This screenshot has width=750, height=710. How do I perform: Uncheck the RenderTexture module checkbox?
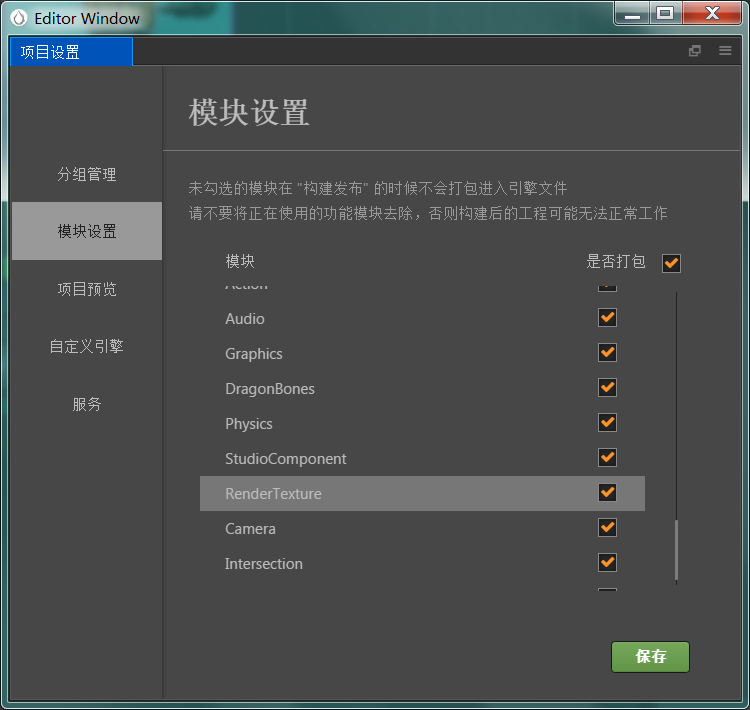coord(607,492)
